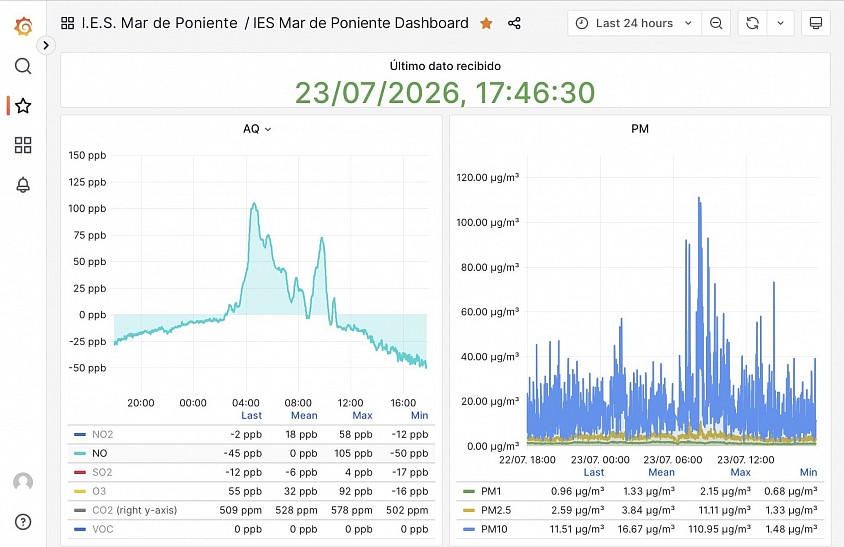Viewport: 844px width, 547px height.
Task: Zoom out the time range
Action: (716, 23)
